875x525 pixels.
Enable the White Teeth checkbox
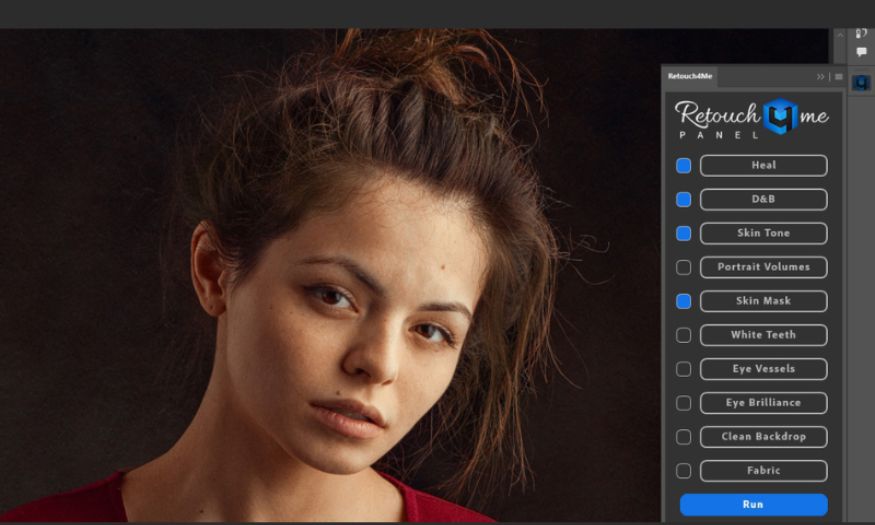[x=684, y=335]
